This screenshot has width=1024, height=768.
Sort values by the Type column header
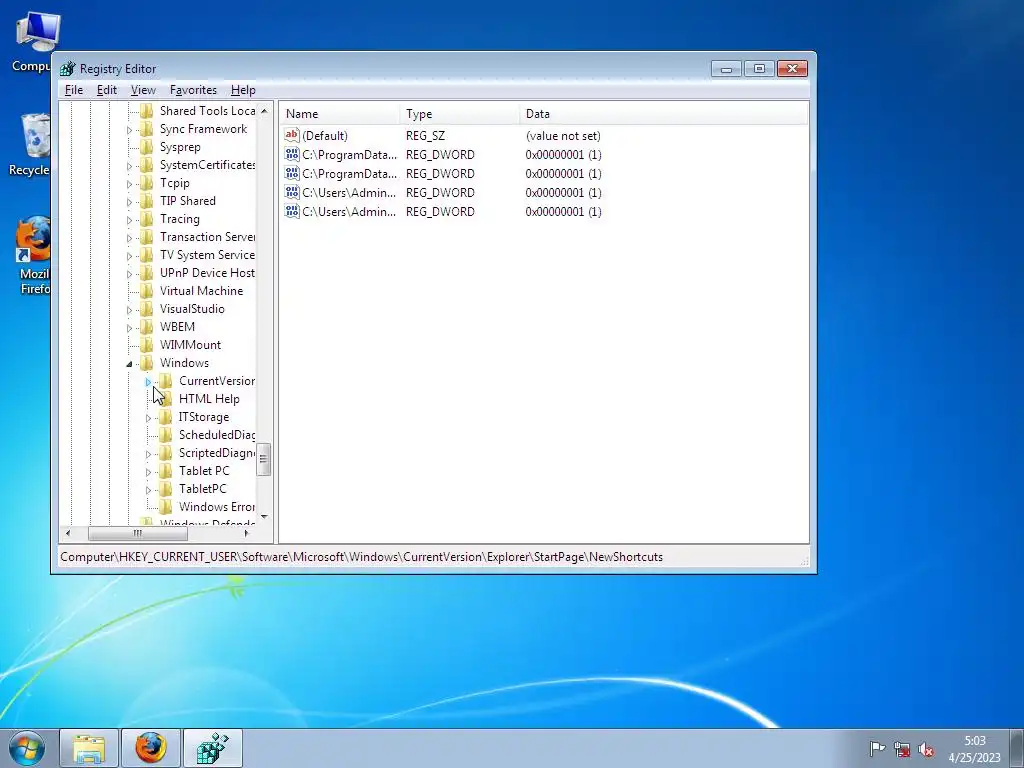click(x=460, y=114)
